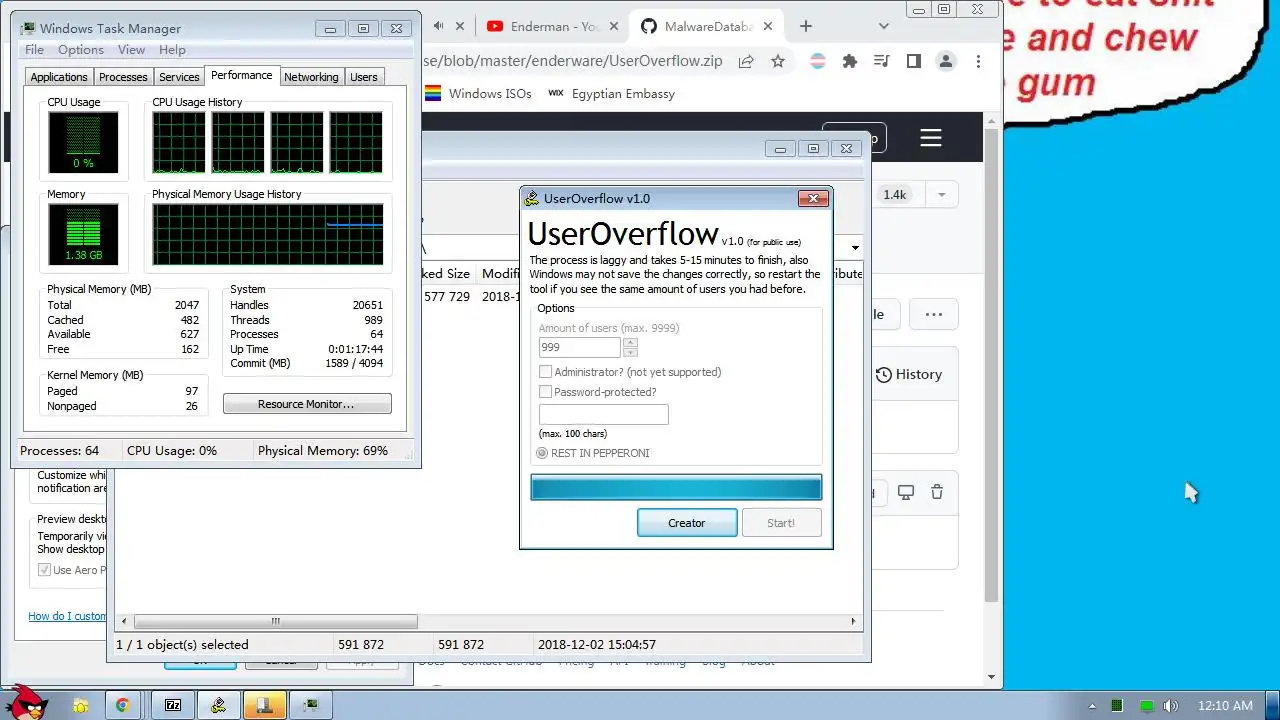Screen dimensions: 1280x720
Task: Open the 7-Zip taskbar icon
Action: point(172,705)
